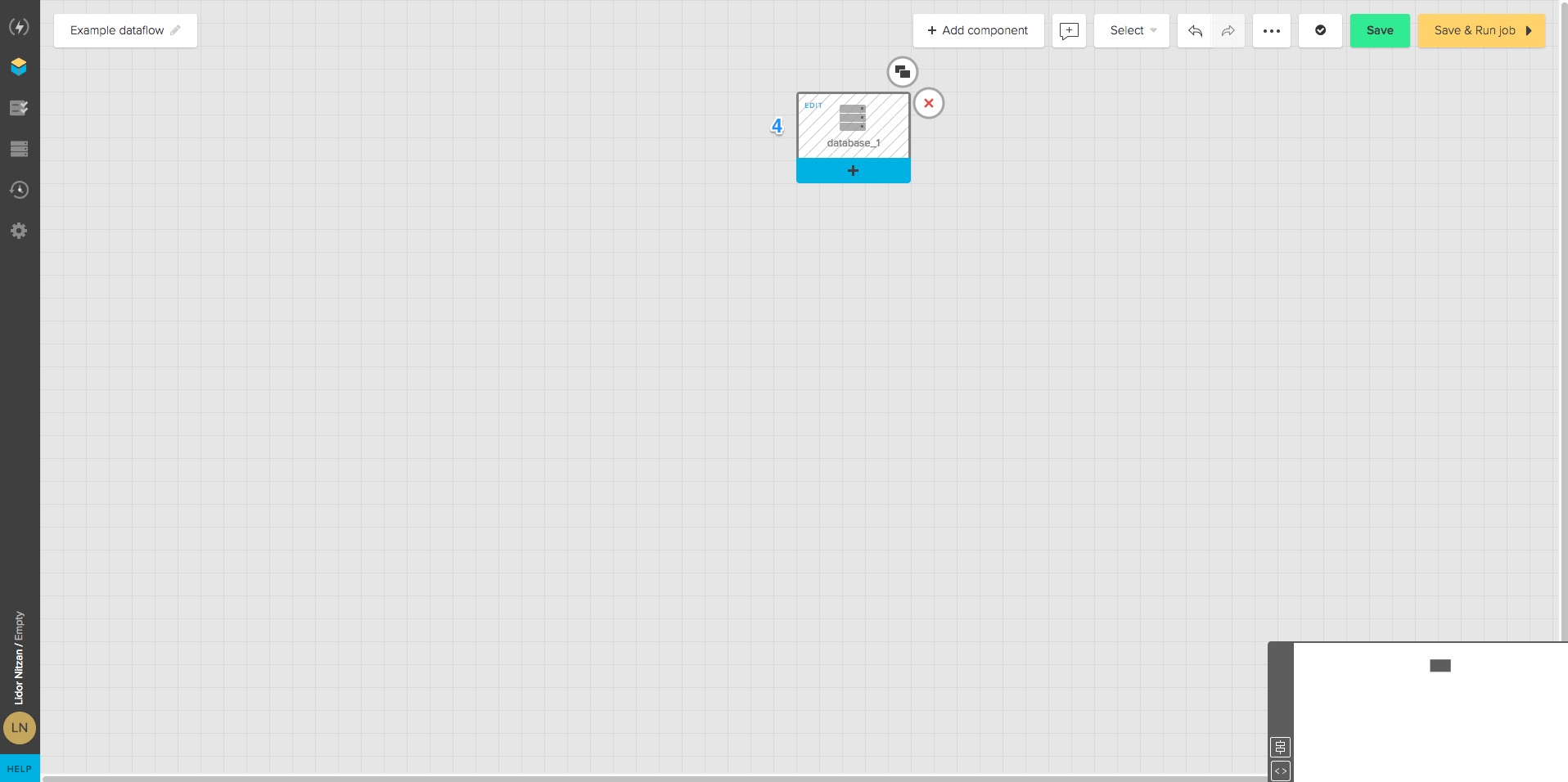Open EDIT on the database_1 component
Screen dimensions: 1568x782
(813, 106)
